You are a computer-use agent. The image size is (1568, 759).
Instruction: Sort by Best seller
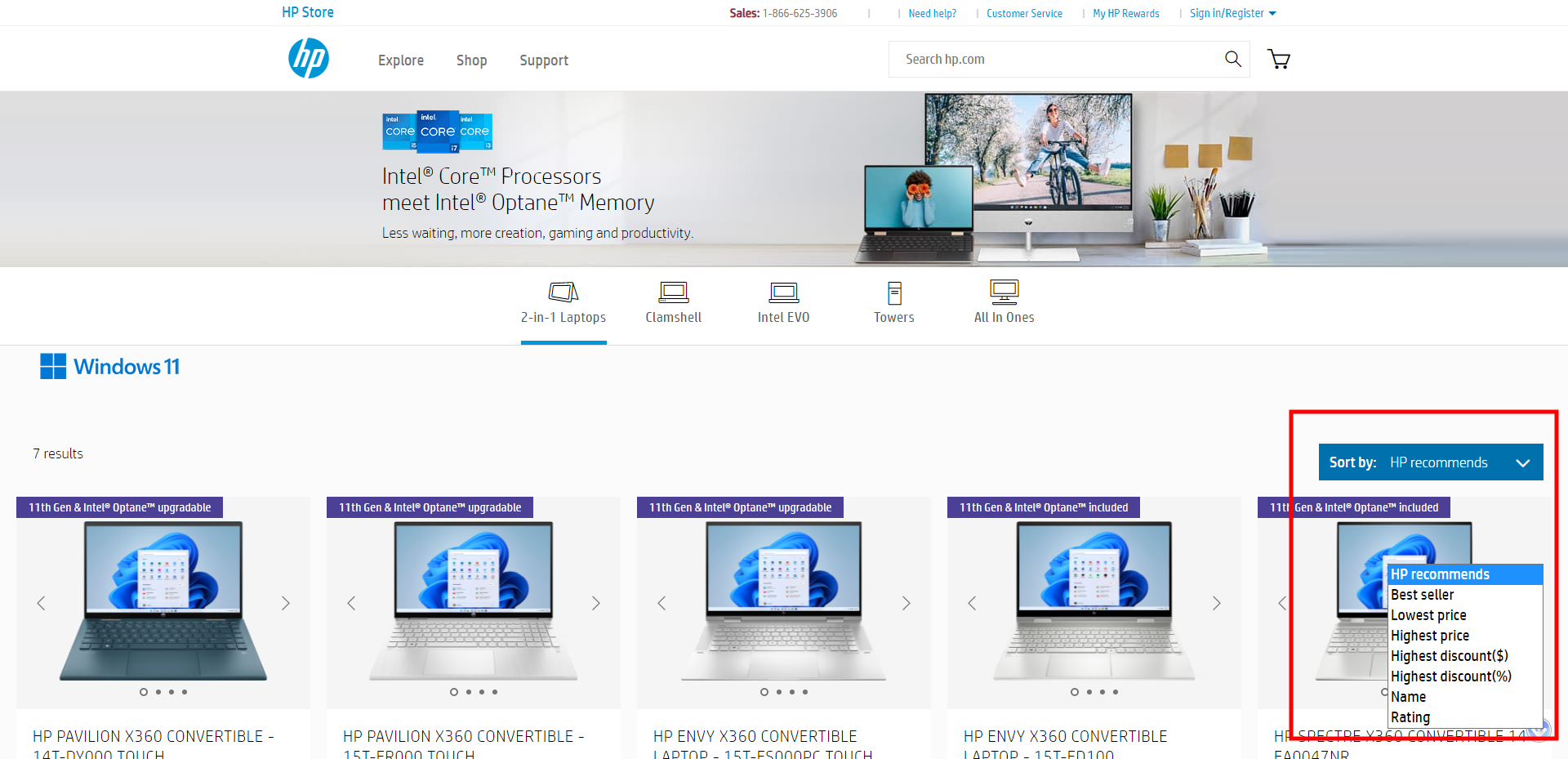coord(1466,595)
